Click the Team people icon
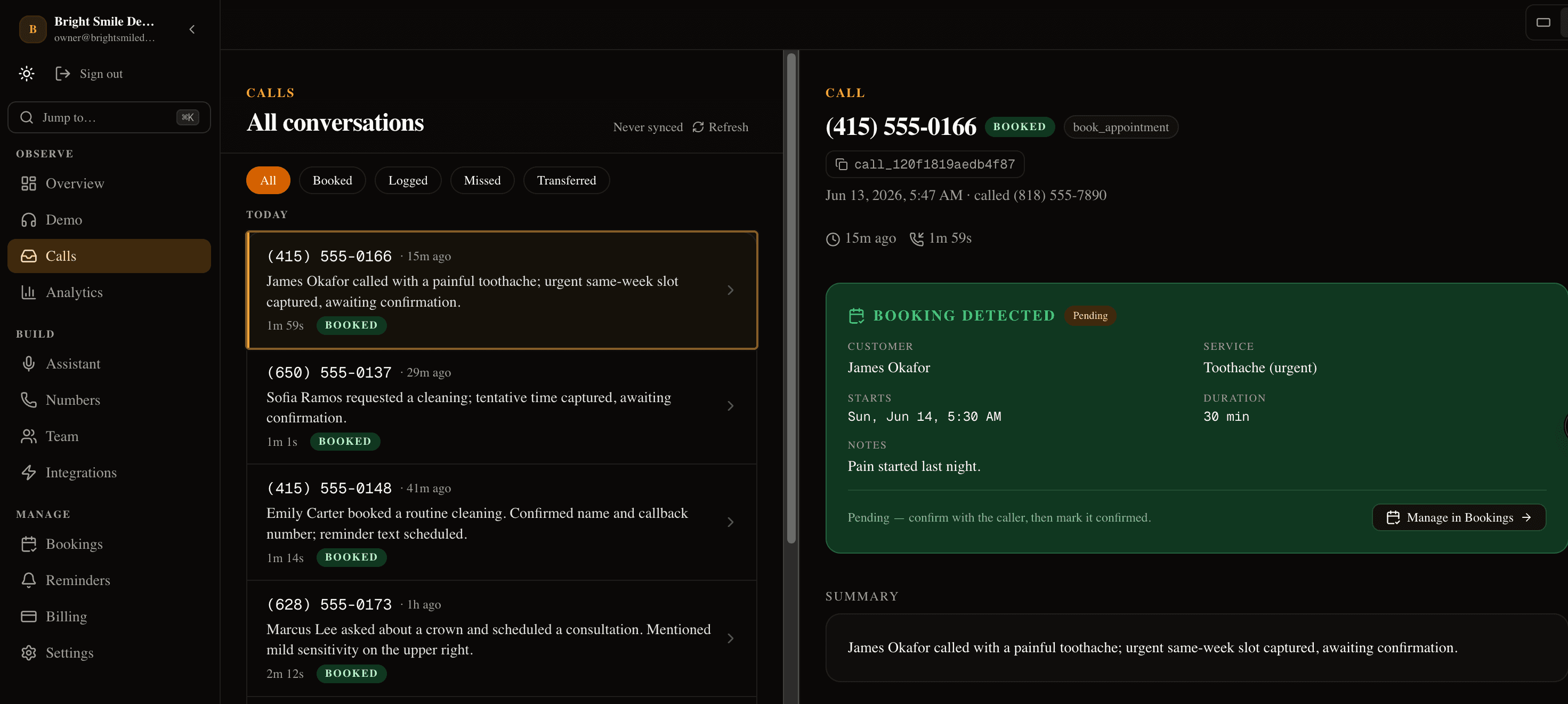The image size is (1568, 704). pyautogui.click(x=29, y=436)
